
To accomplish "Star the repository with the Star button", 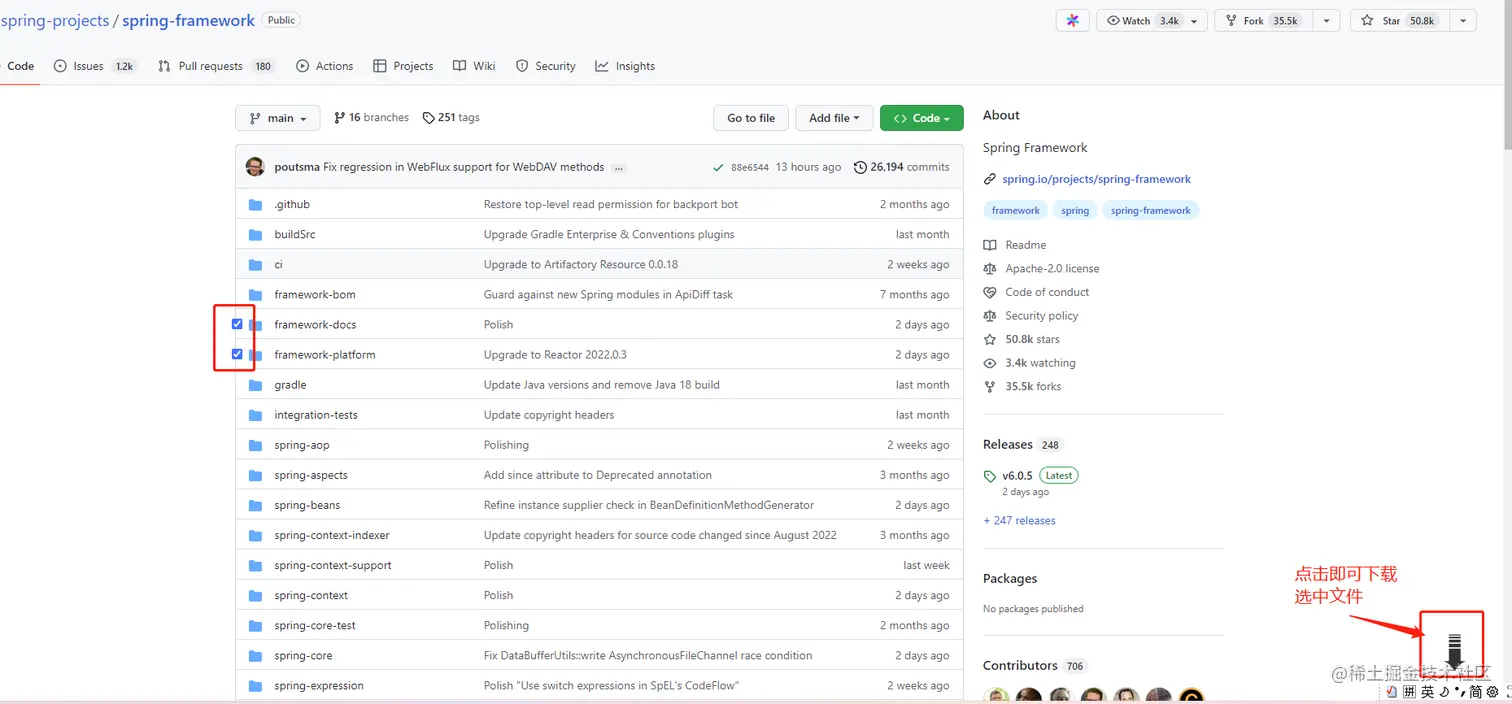I will click(x=1399, y=21).
